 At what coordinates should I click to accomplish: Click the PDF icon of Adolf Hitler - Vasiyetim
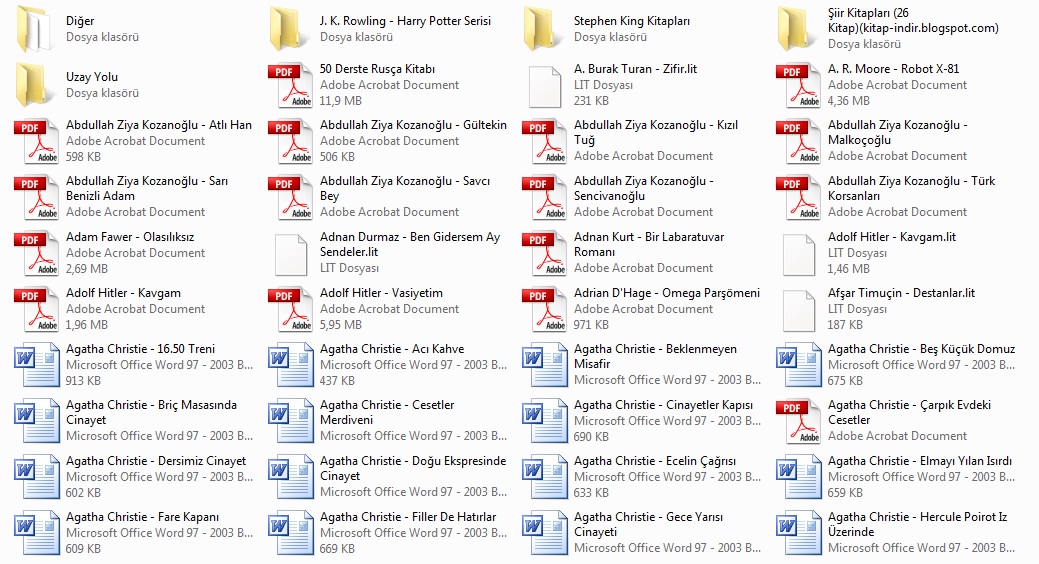pyautogui.click(x=290, y=309)
